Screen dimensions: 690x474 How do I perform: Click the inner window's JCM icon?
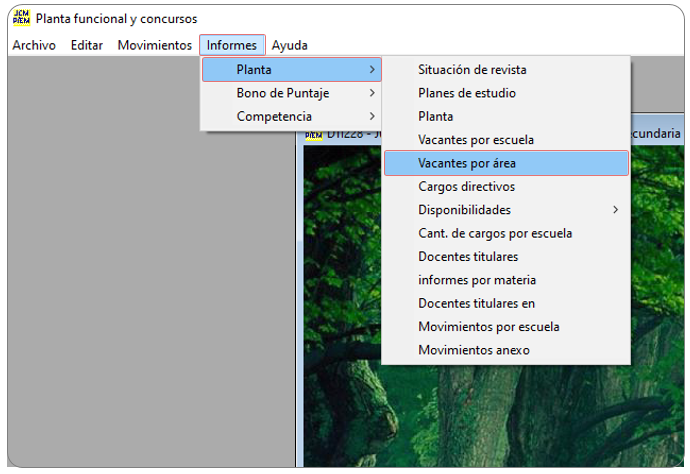click(x=314, y=135)
